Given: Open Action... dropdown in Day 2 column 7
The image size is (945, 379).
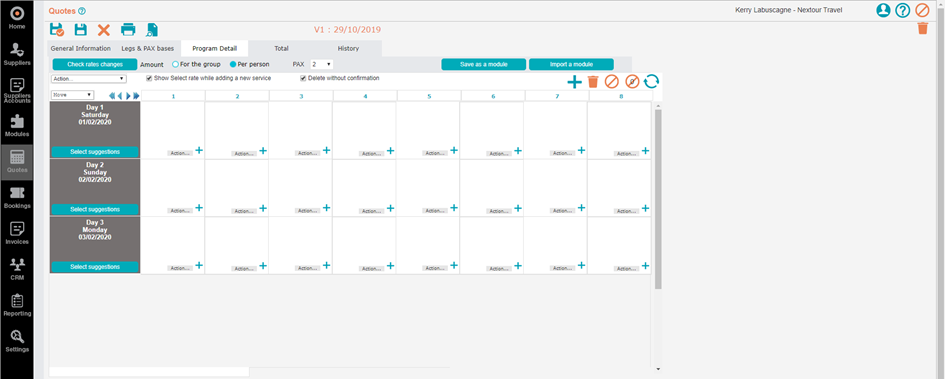Looking at the screenshot, I should tap(563, 211).
